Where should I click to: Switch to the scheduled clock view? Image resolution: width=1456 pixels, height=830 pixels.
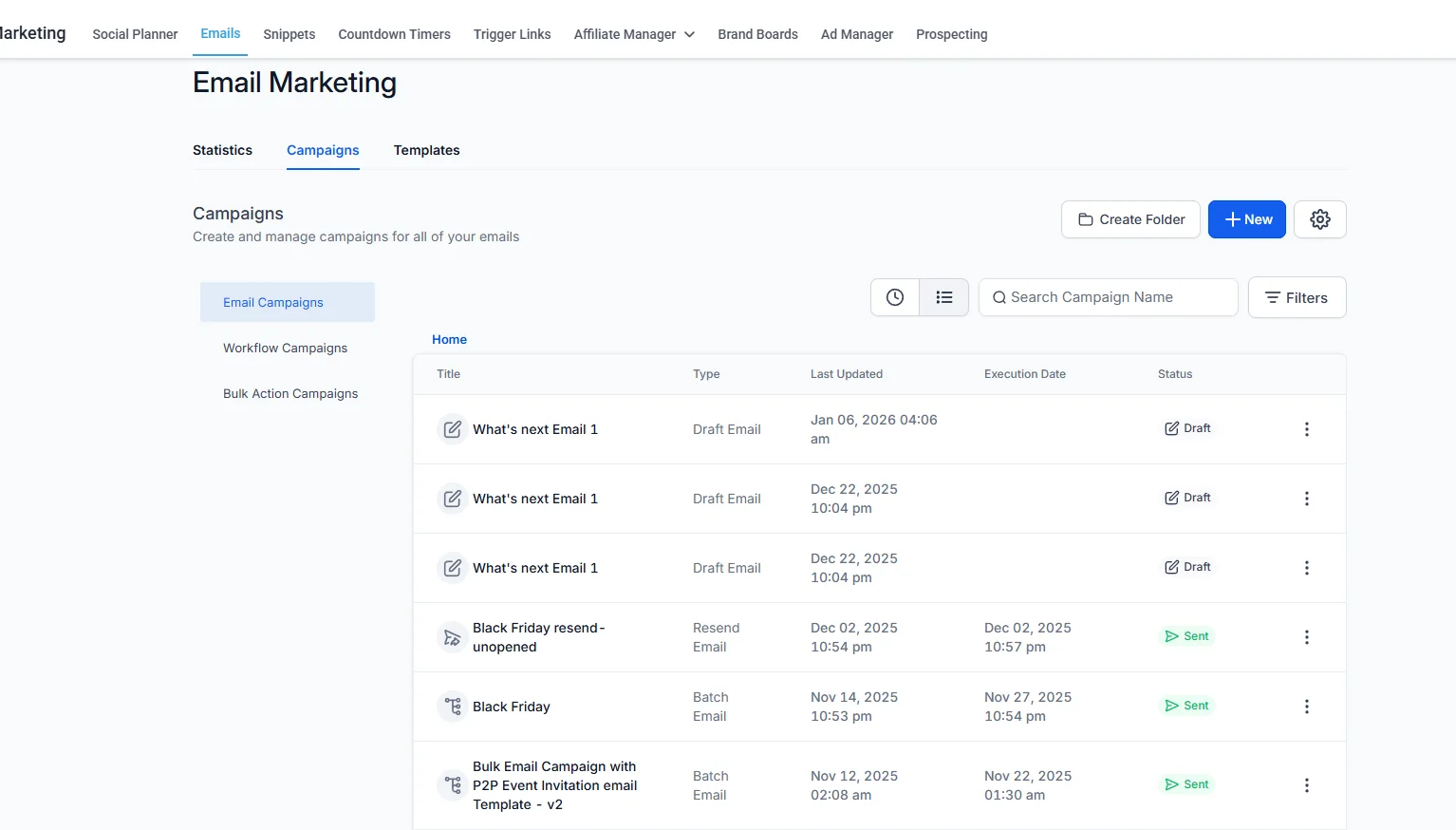point(895,297)
